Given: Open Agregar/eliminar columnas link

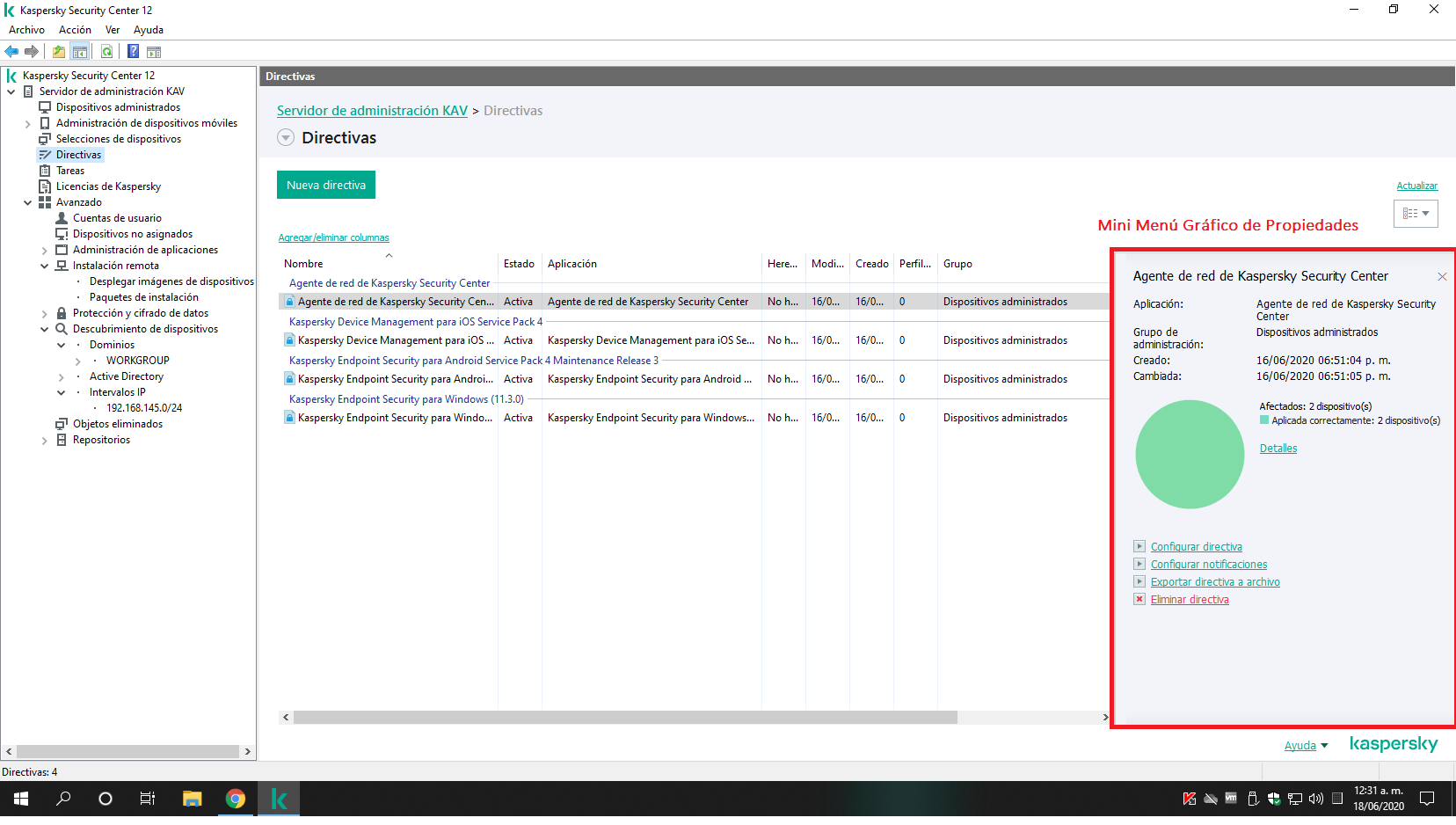Looking at the screenshot, I should (334, 237).
